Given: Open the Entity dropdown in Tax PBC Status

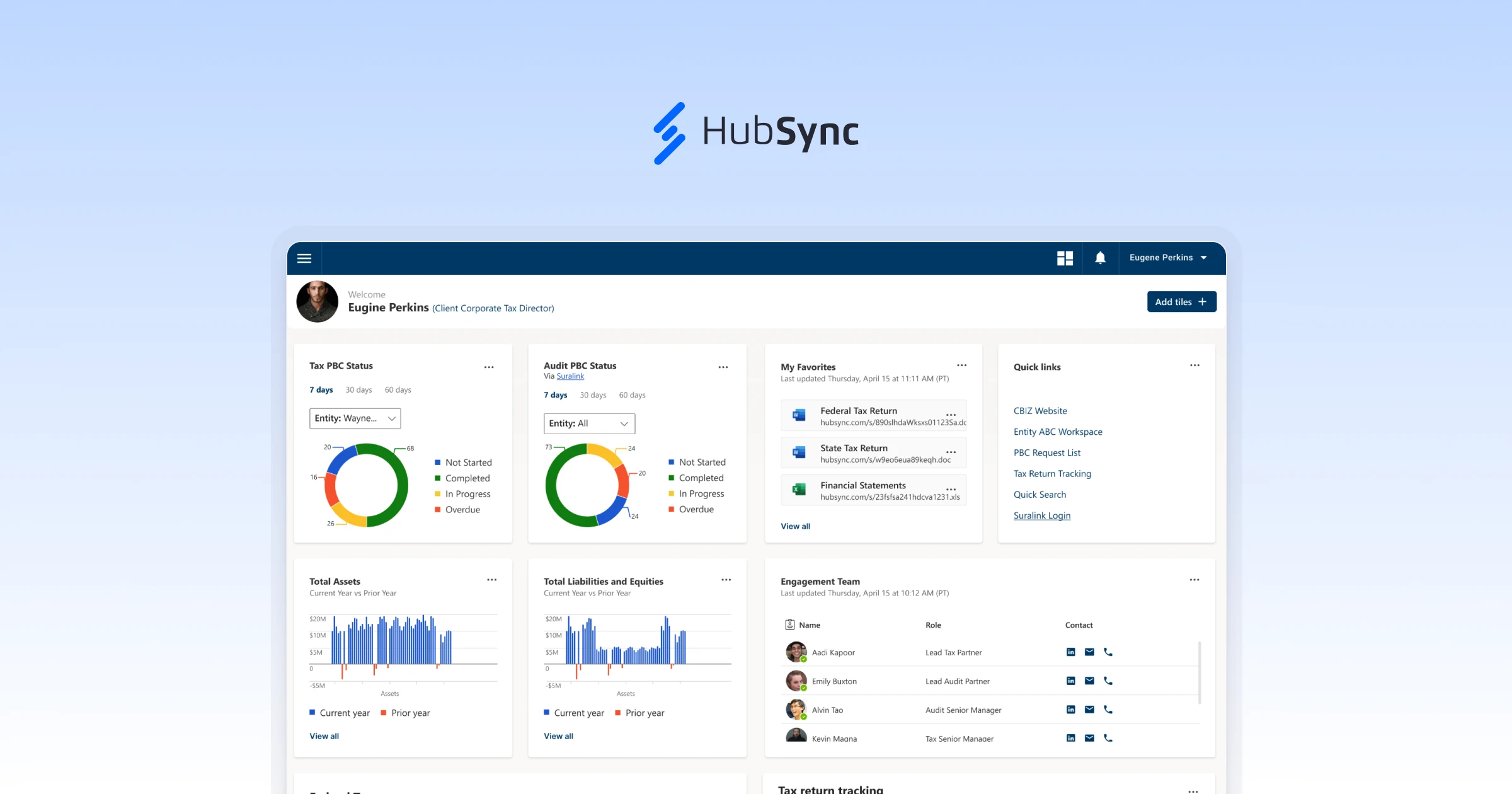Looking at the screenshot, I should [355, 418].
